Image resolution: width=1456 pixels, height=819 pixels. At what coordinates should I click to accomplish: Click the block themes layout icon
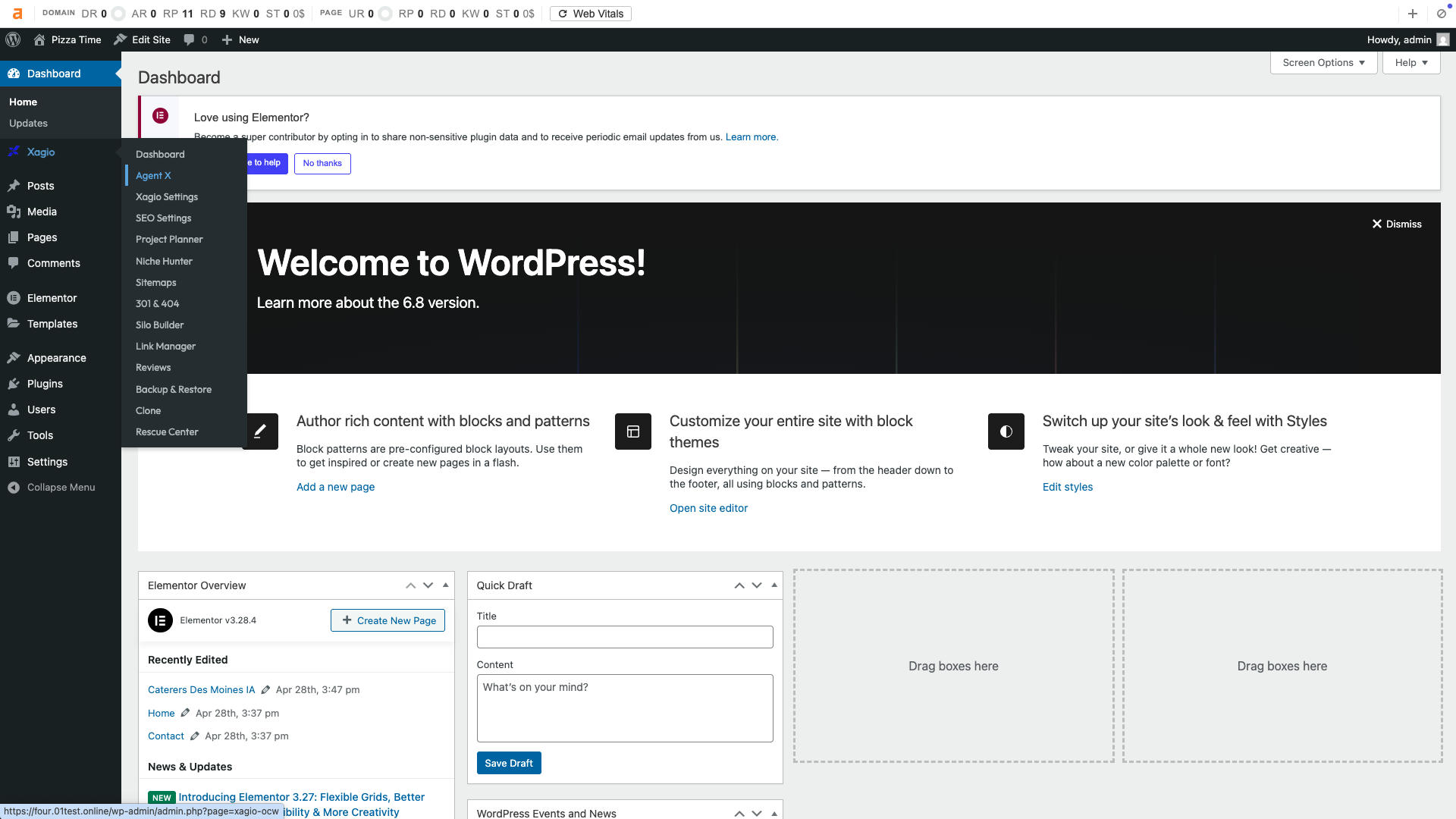[633, 431]
